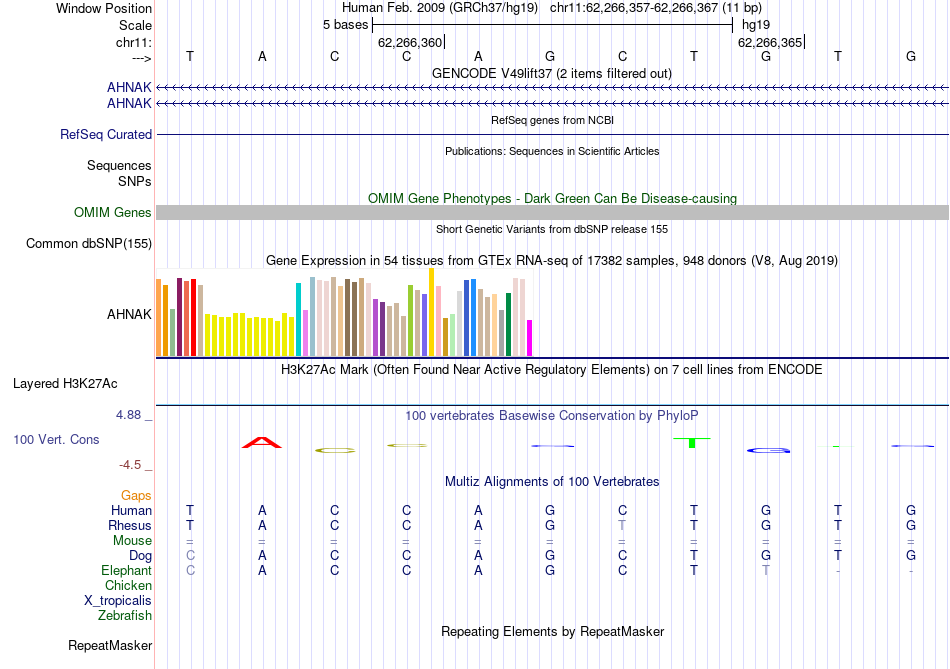The image size is (950, 669).
Task: Click the AHNAK GTEx expression label
Action: [x=129, y=315]
